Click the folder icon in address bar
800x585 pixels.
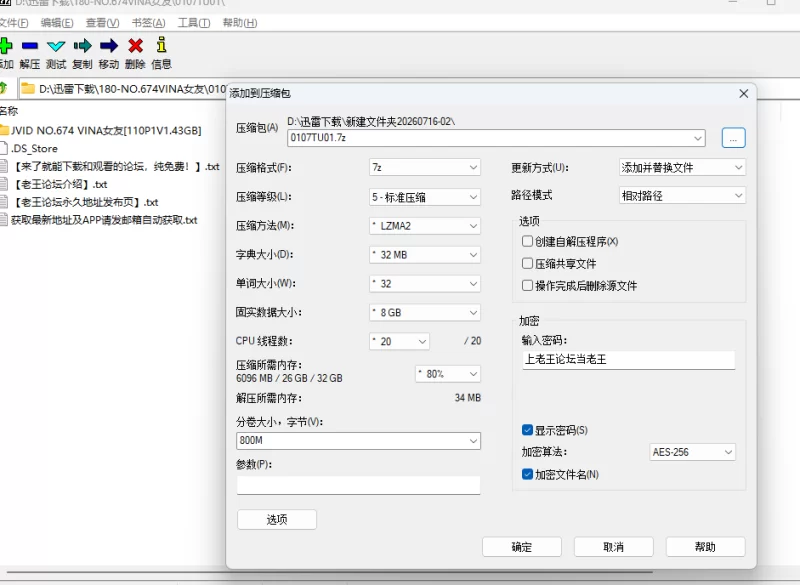pos(28,89)
